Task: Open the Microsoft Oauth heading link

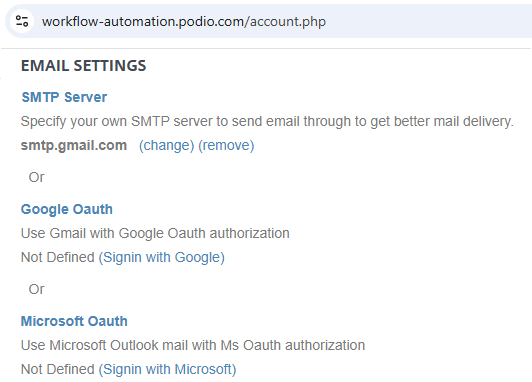Action: tap(74, 321)
